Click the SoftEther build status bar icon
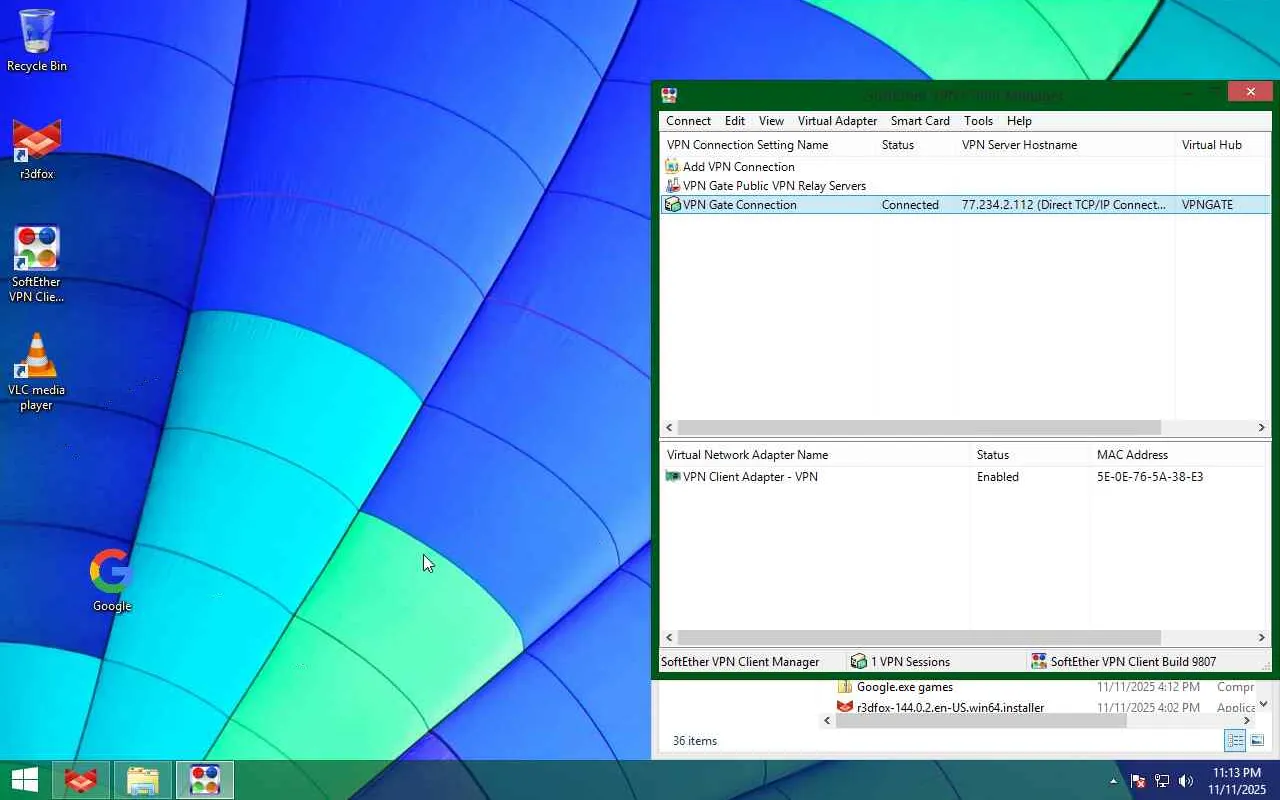1280x800 pixels. click(1039, 661)
